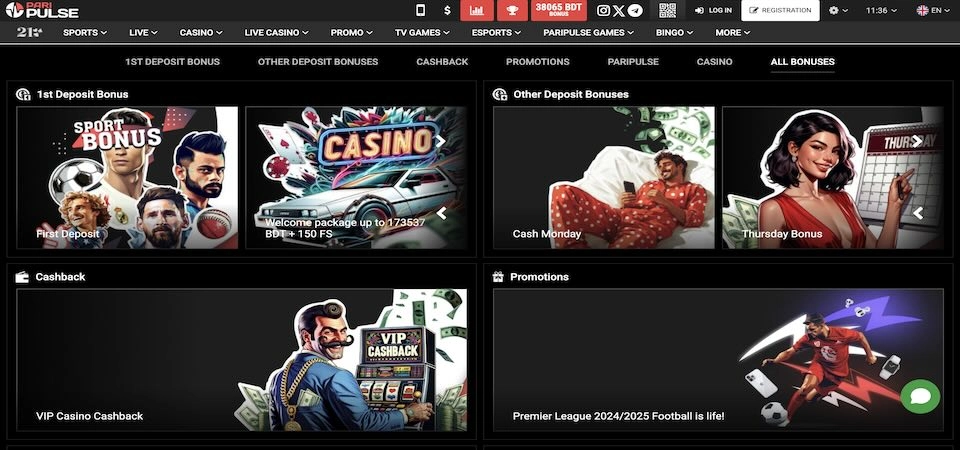Click the 'First Deposit' caption text
This screenshot has width=960, height=450.
coord(67,234)
